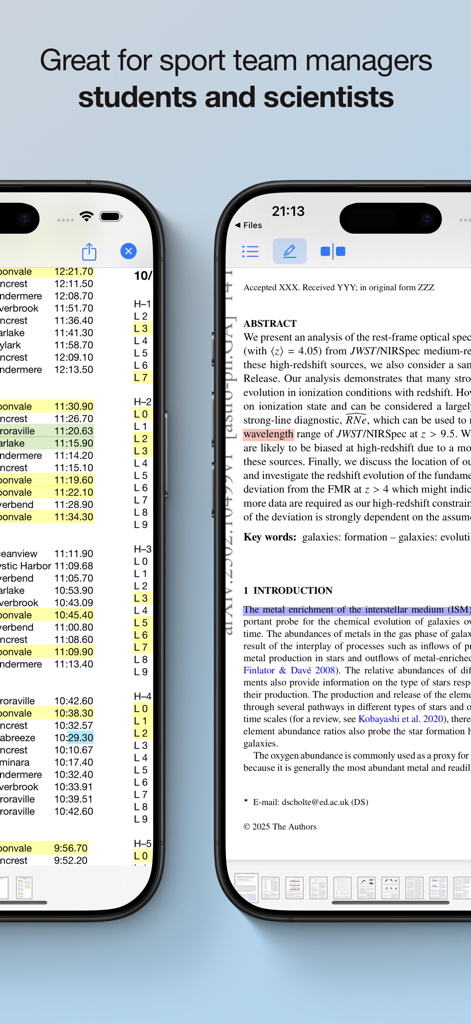
Task: Tap the "Accepted XXX. Received YYY" line
Action: coord(338,287)
